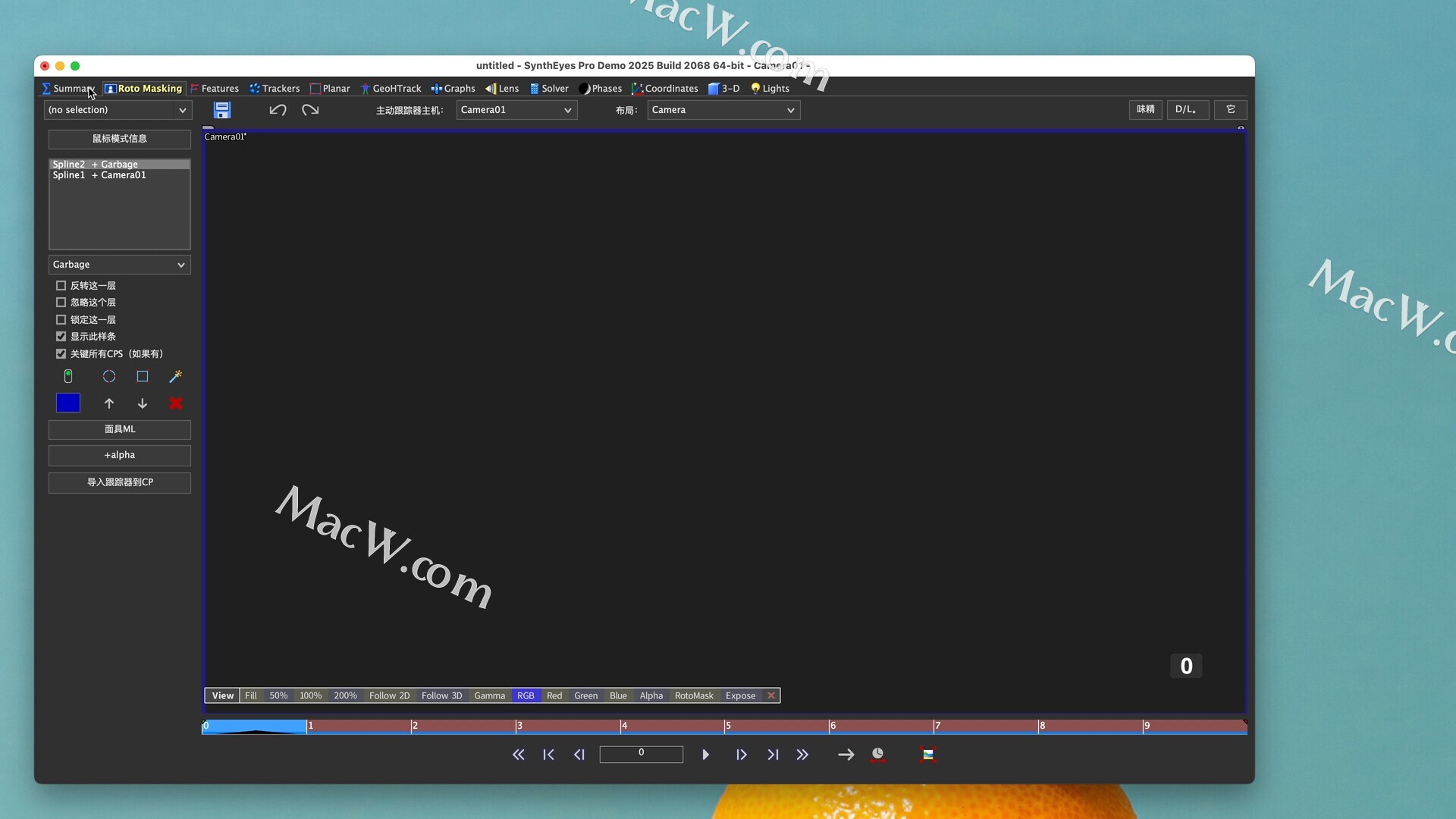Toggle the green spline enable switch icon
This screenshot has width=1456, height=819.
point(68,376)
